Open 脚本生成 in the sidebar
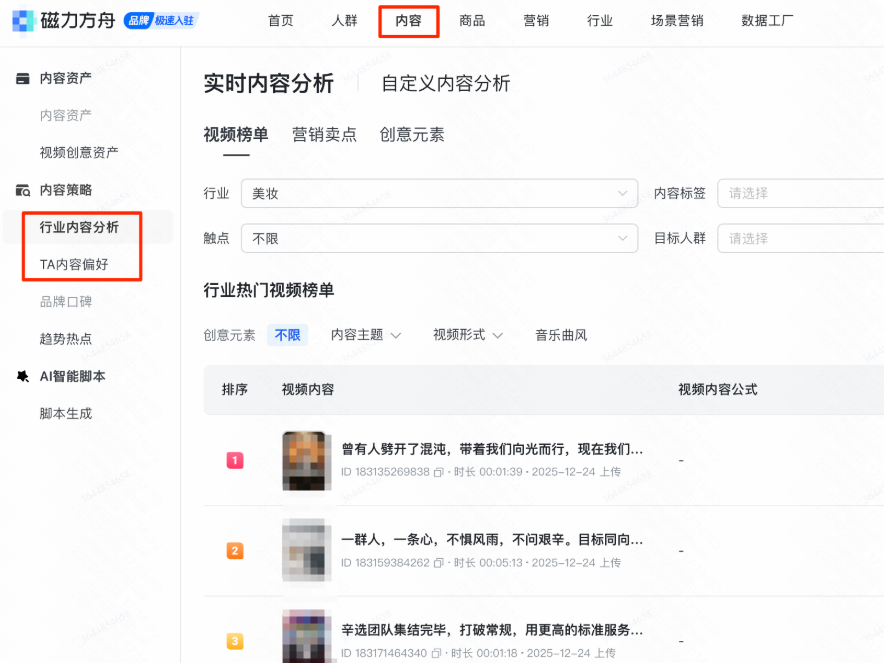 (x=65, y=413)
